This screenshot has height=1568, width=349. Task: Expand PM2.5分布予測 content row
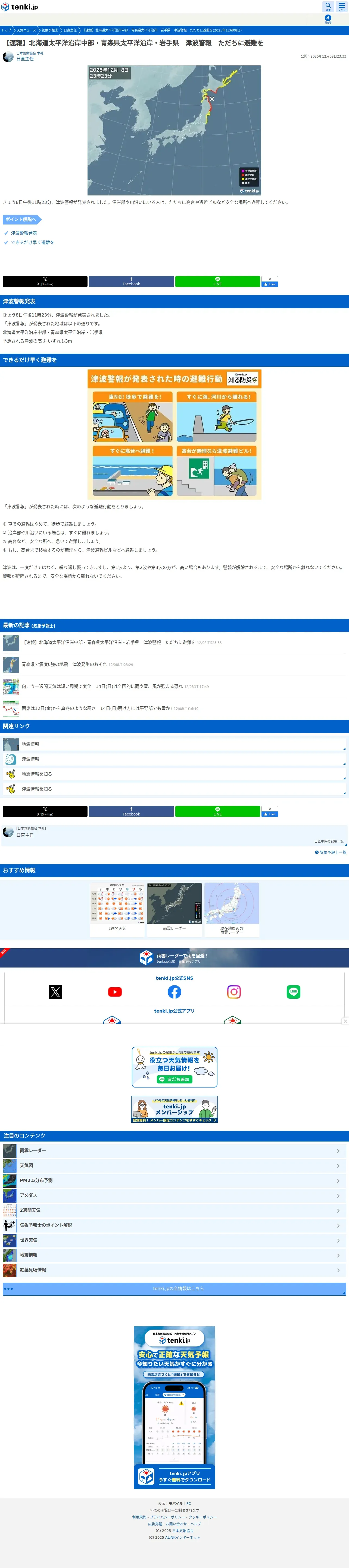pyautogui.click(x=174, y=1180)
